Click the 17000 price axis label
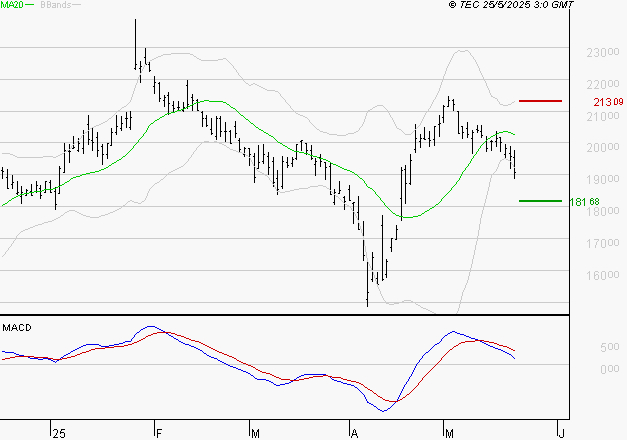Image resolution: width=627 pixels, height=440 pixels. (x=603, y=243)
